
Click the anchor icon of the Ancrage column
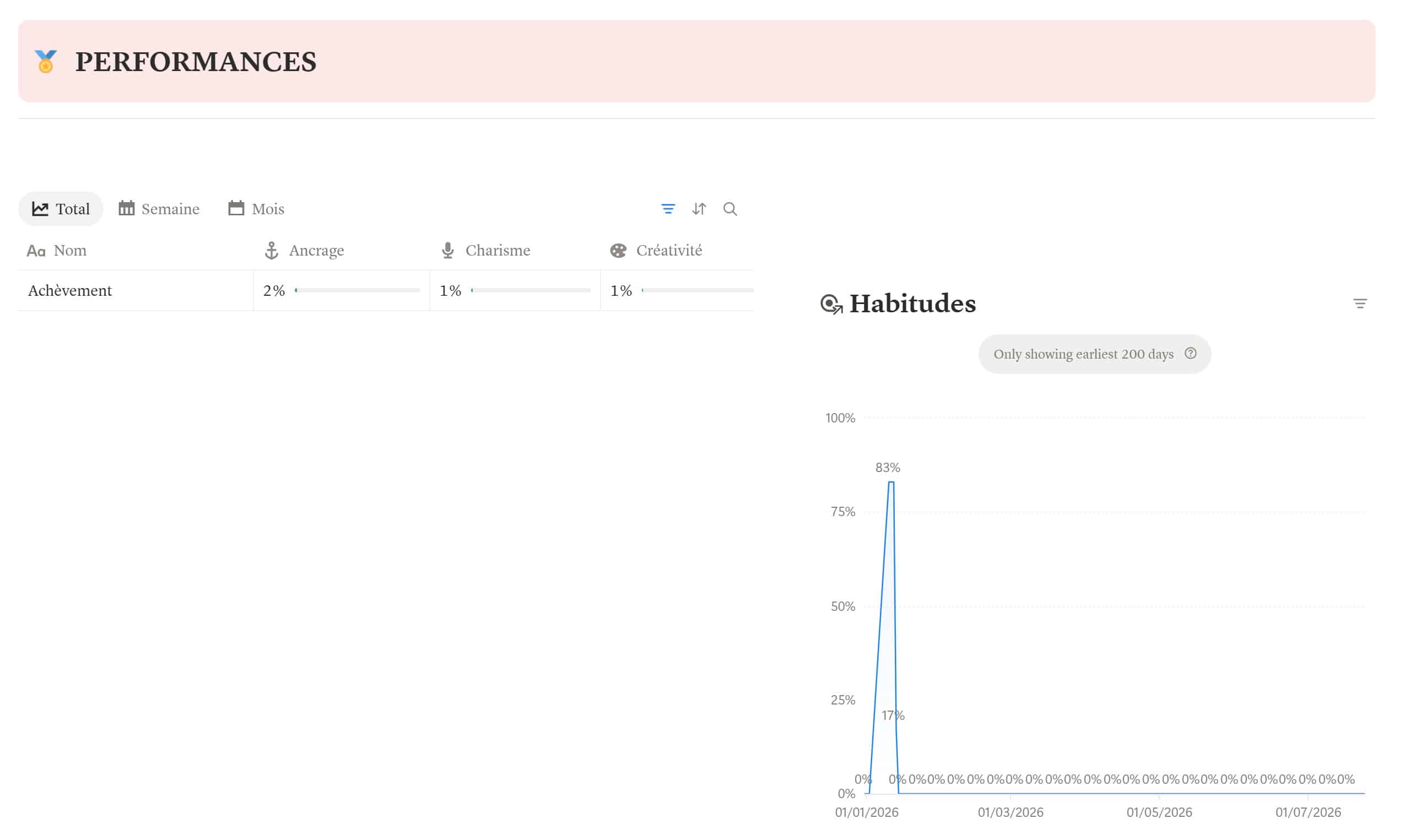point(272,250)
